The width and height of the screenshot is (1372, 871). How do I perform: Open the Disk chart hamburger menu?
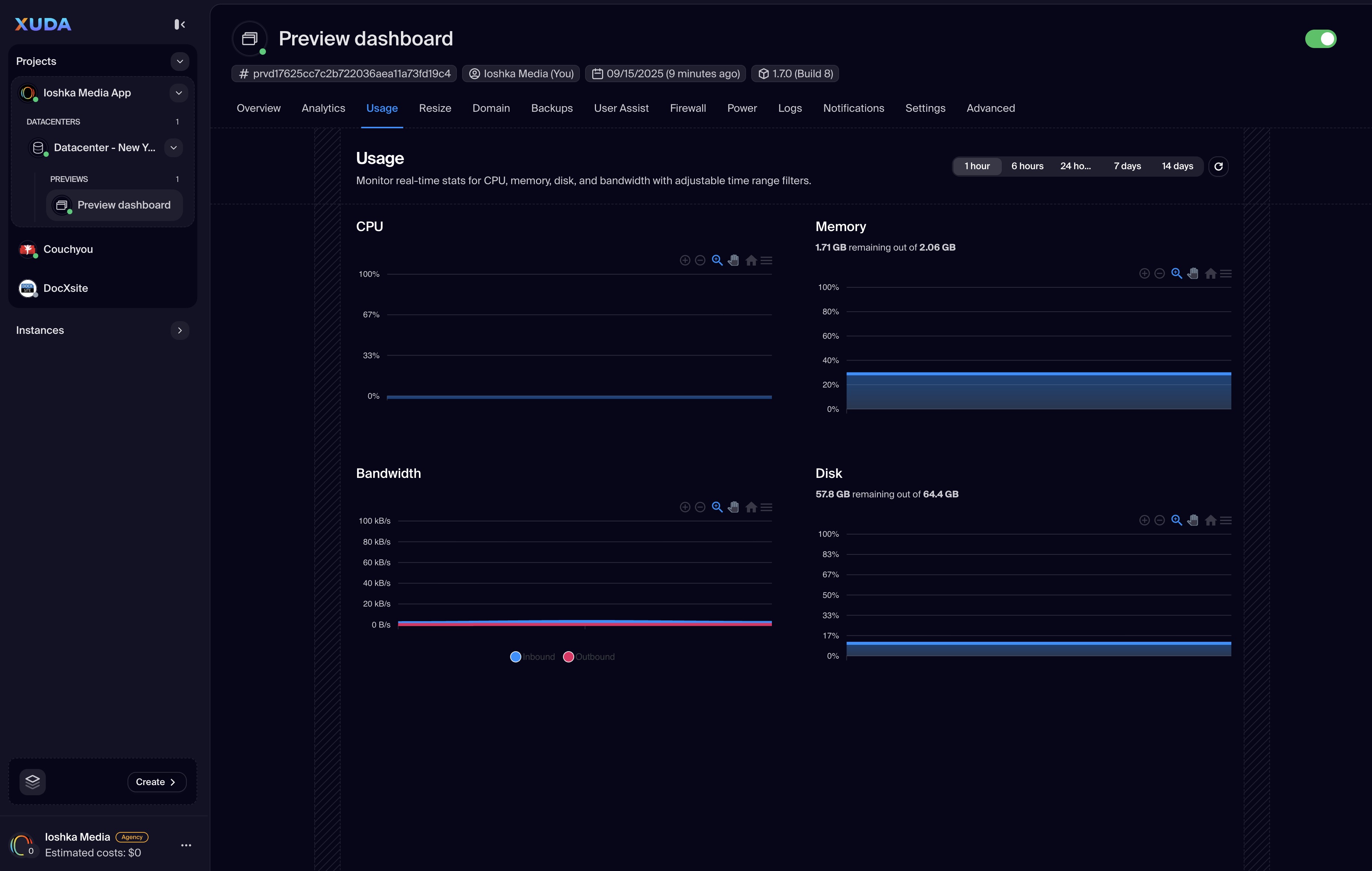click(1226, 520)
